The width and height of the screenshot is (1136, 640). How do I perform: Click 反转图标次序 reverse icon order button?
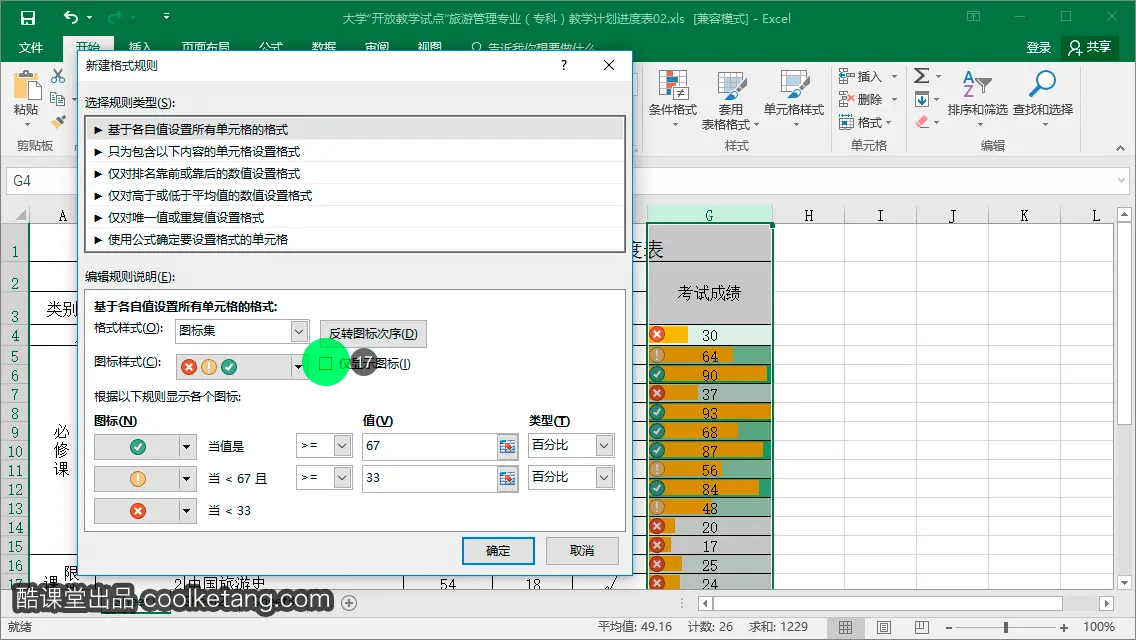373,333
